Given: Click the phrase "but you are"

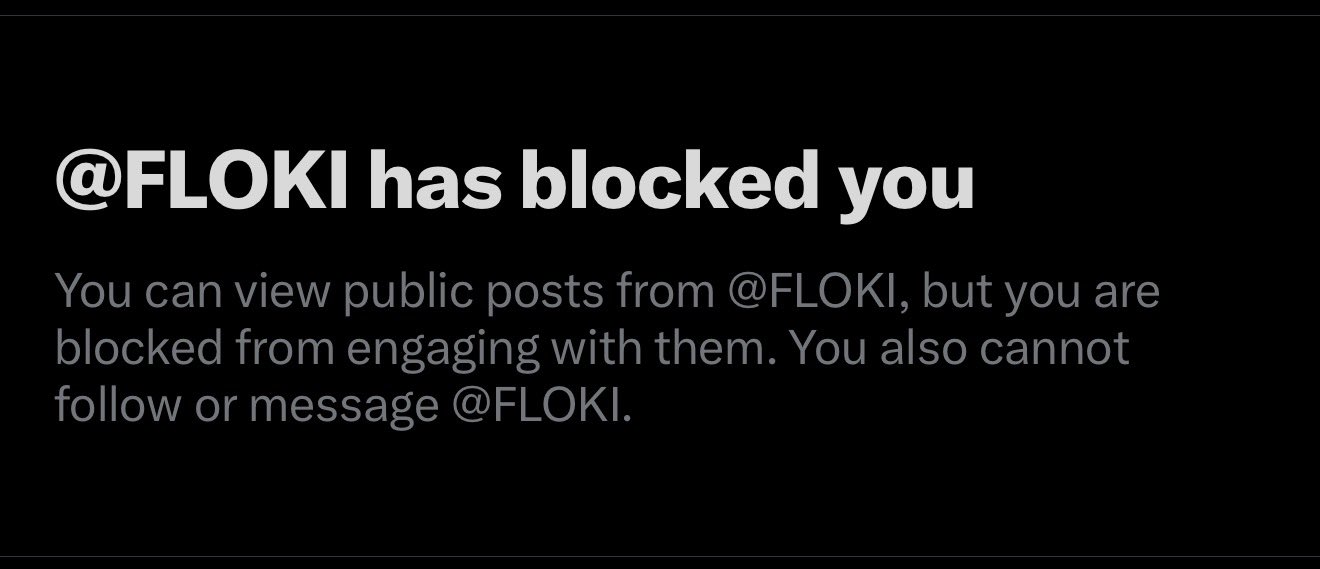Looking at the screenshot, I should pos(1040,291).
